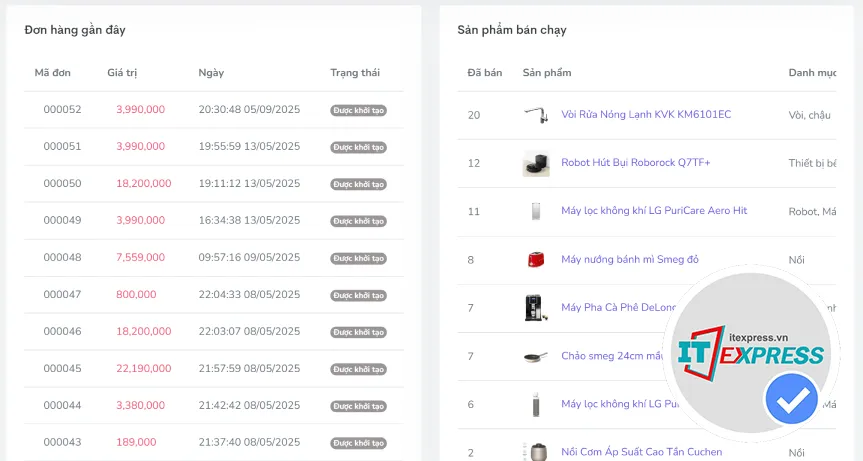Click order value 7,559,000
863x461 pixels.
(140, 257)
